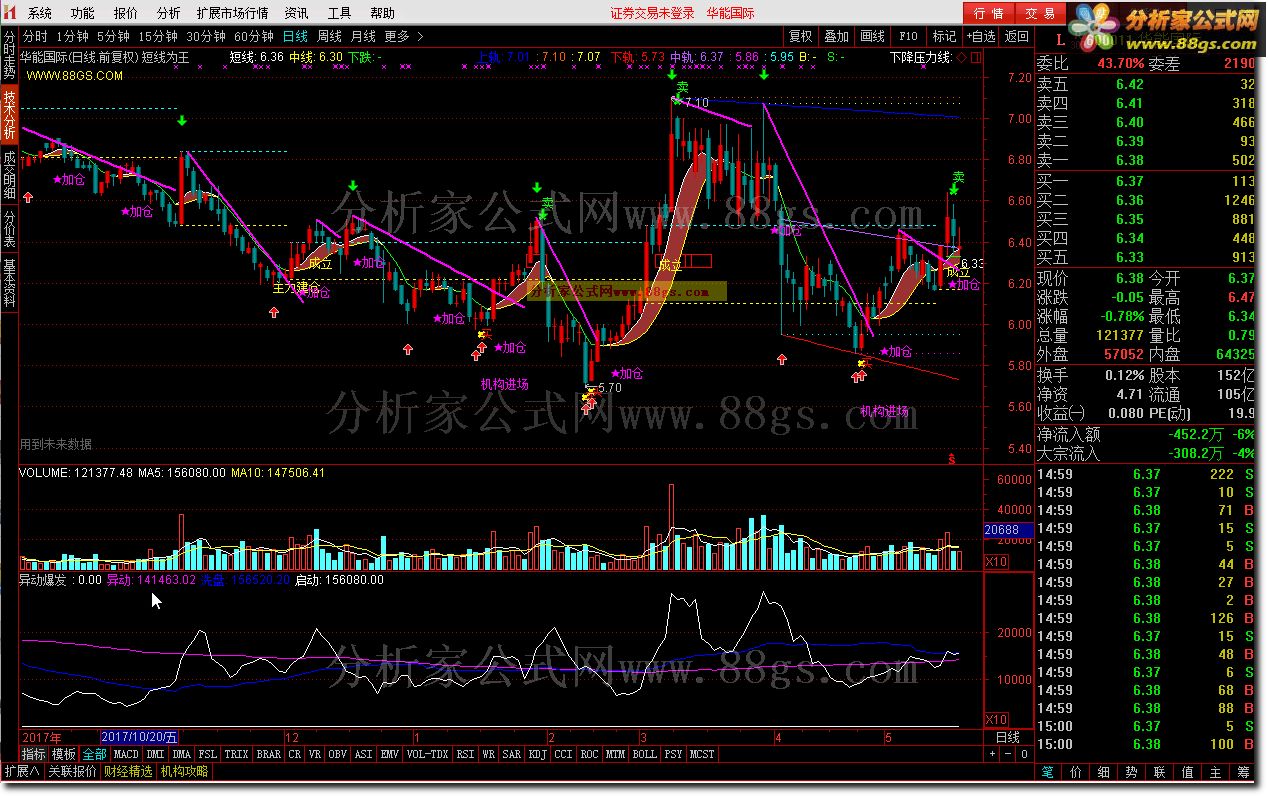Open the 系统 menu

click(40, 13)
